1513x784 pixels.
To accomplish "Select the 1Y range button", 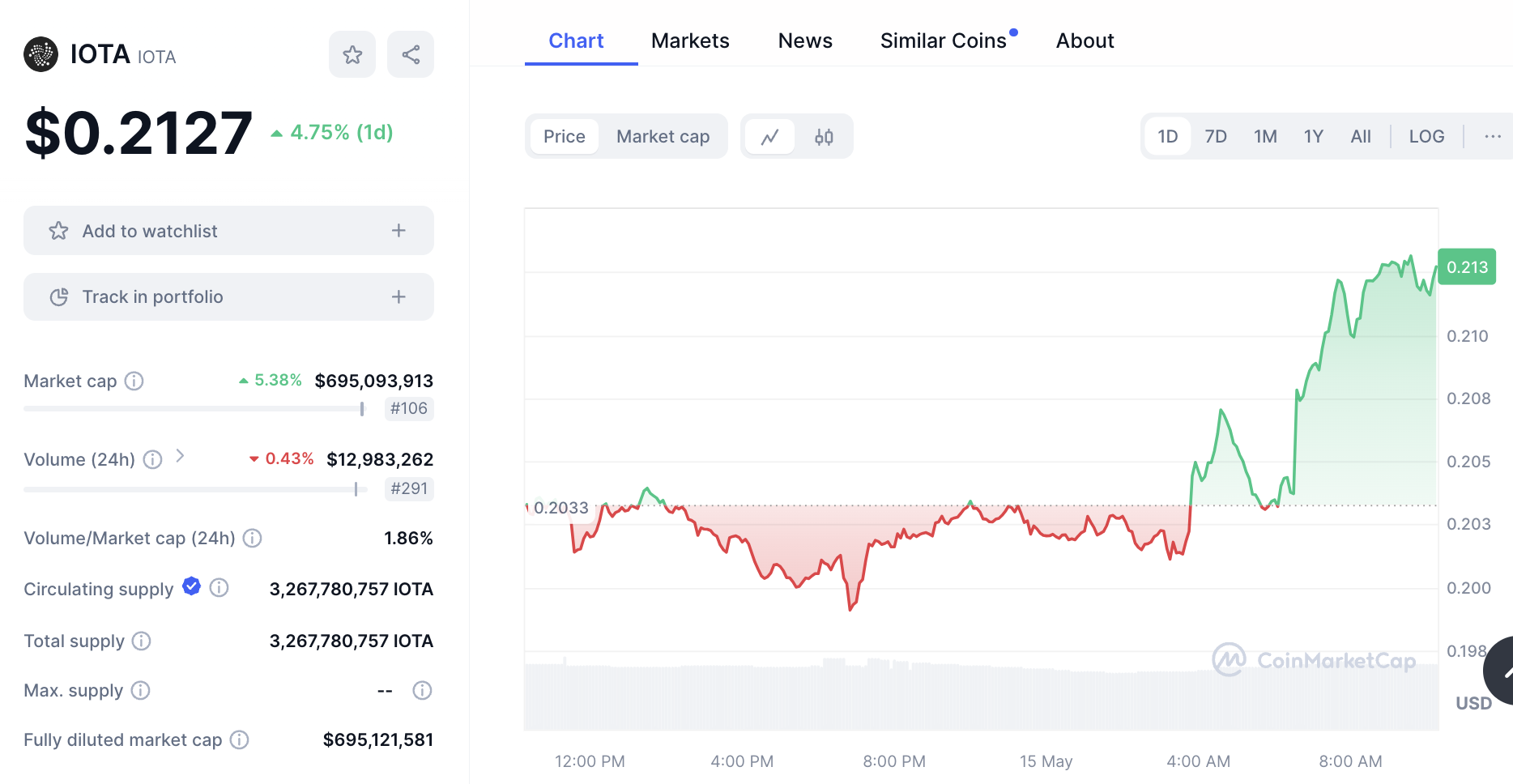I will (1313, 137).
